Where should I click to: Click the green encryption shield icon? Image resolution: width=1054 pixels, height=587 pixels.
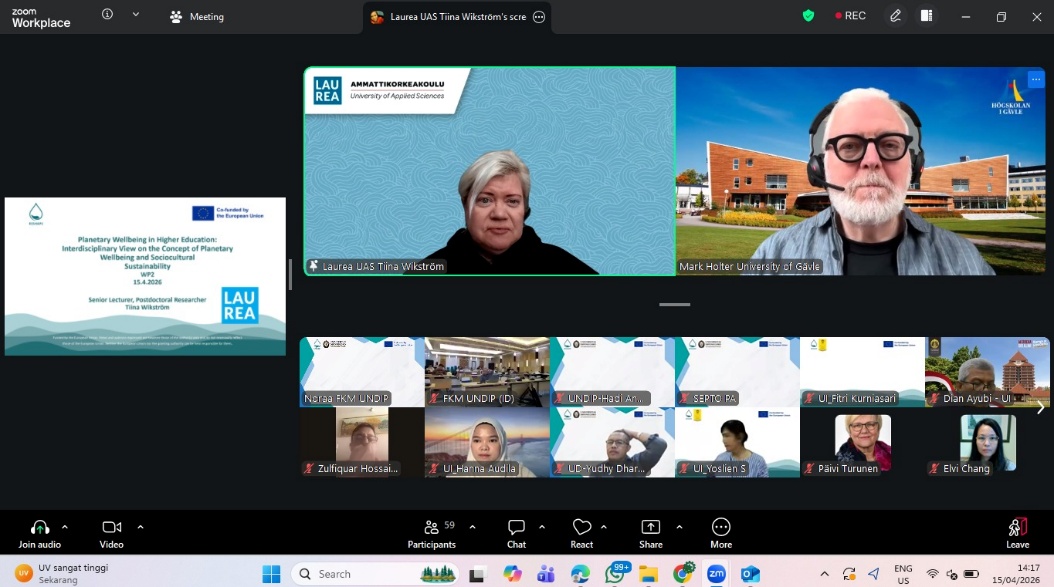point(808,16)
